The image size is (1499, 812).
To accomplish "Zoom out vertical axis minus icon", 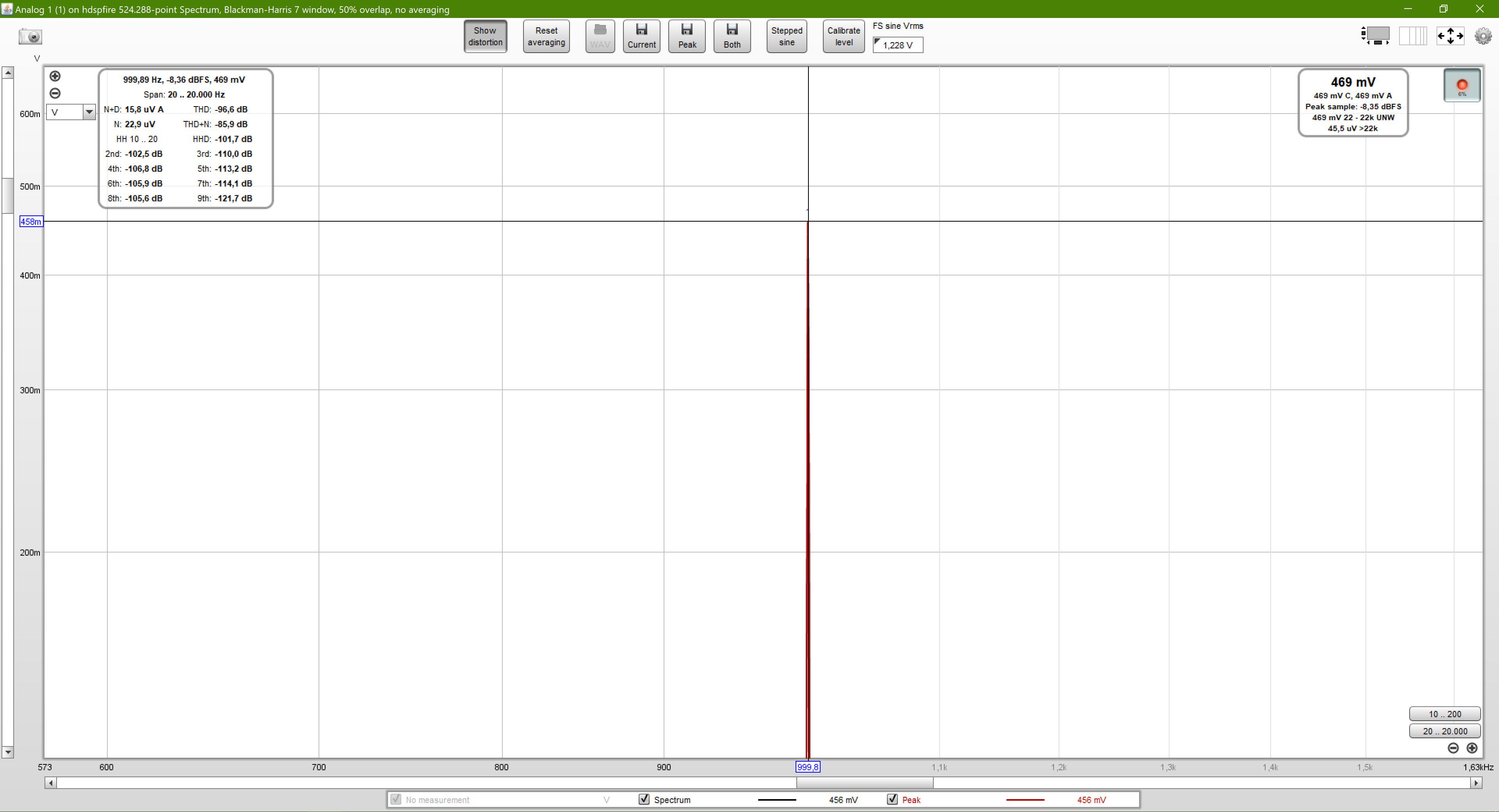I will pos(55,93).
